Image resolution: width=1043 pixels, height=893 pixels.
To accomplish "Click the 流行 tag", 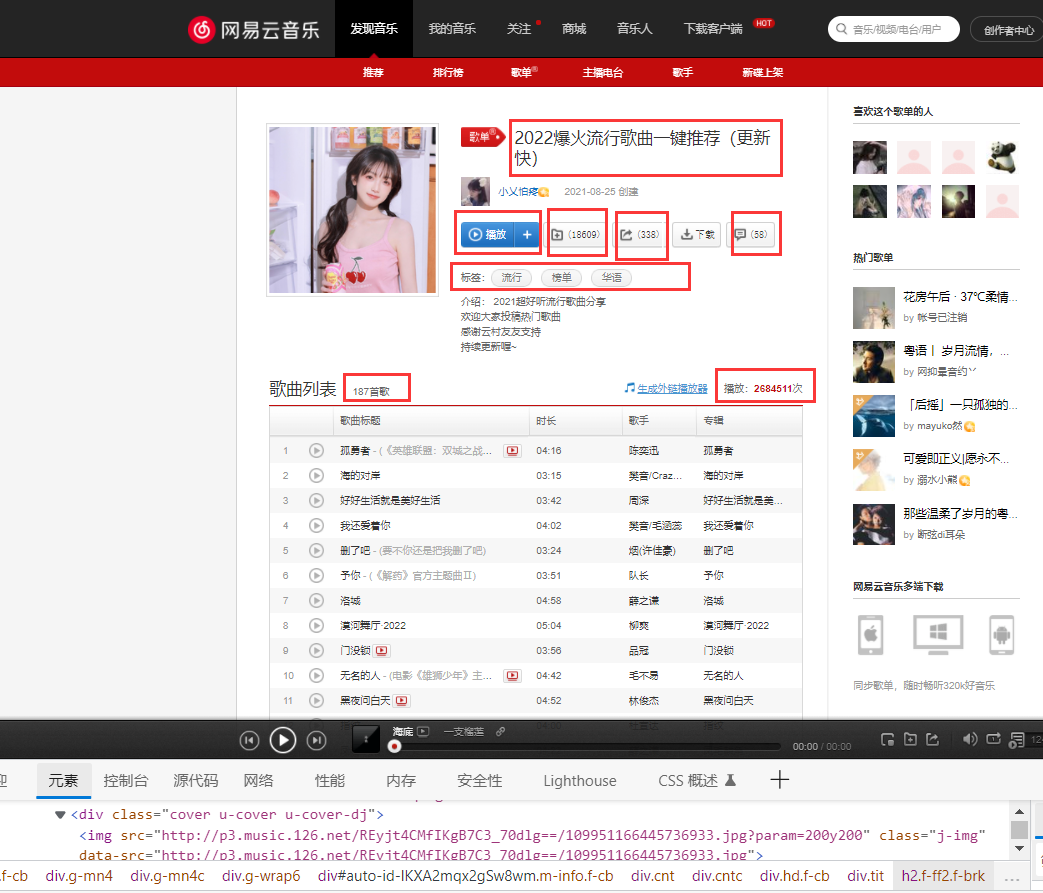I will pos(512,277).
